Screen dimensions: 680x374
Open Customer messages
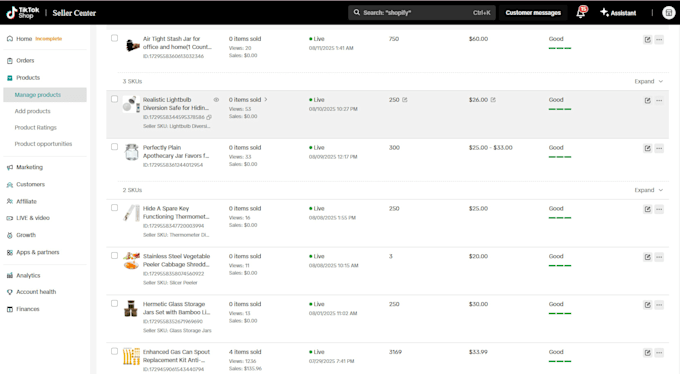click(533, 13)
